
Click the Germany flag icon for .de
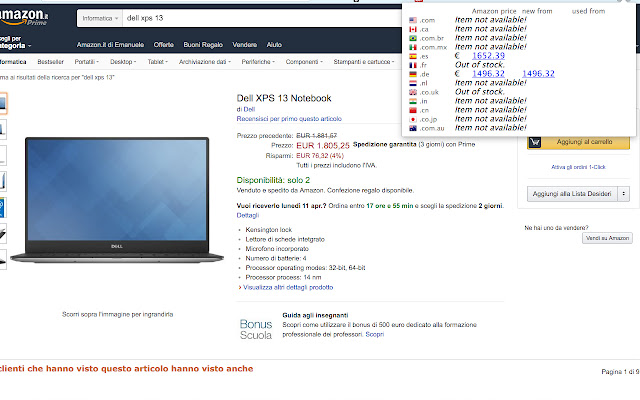click(x=413, y=74)
